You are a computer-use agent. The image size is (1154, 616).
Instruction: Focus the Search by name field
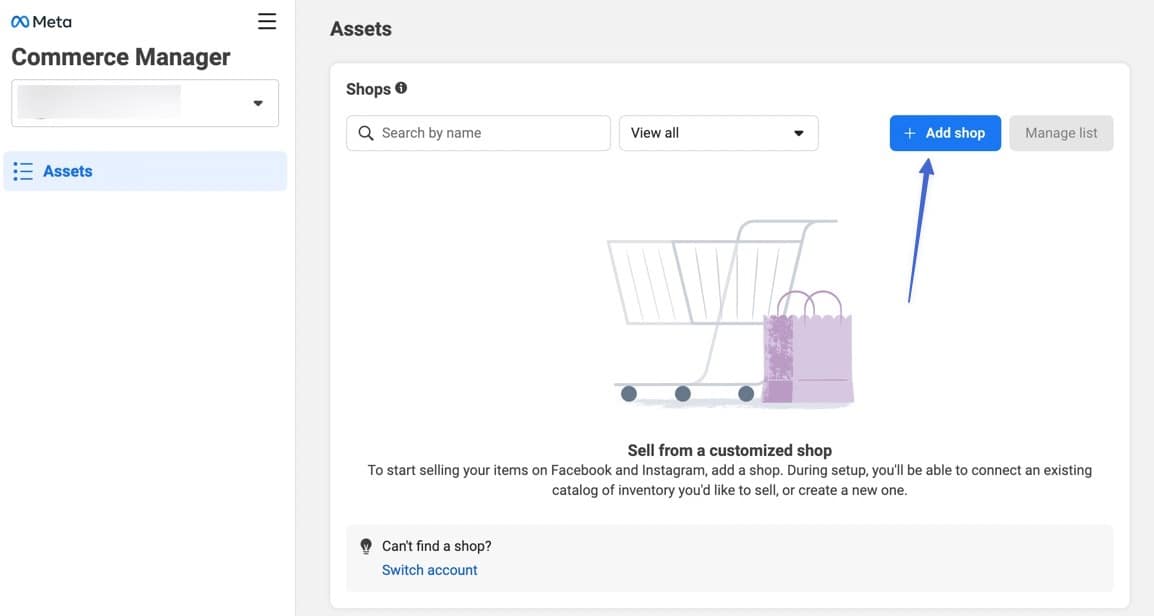[x=490, y=133]
